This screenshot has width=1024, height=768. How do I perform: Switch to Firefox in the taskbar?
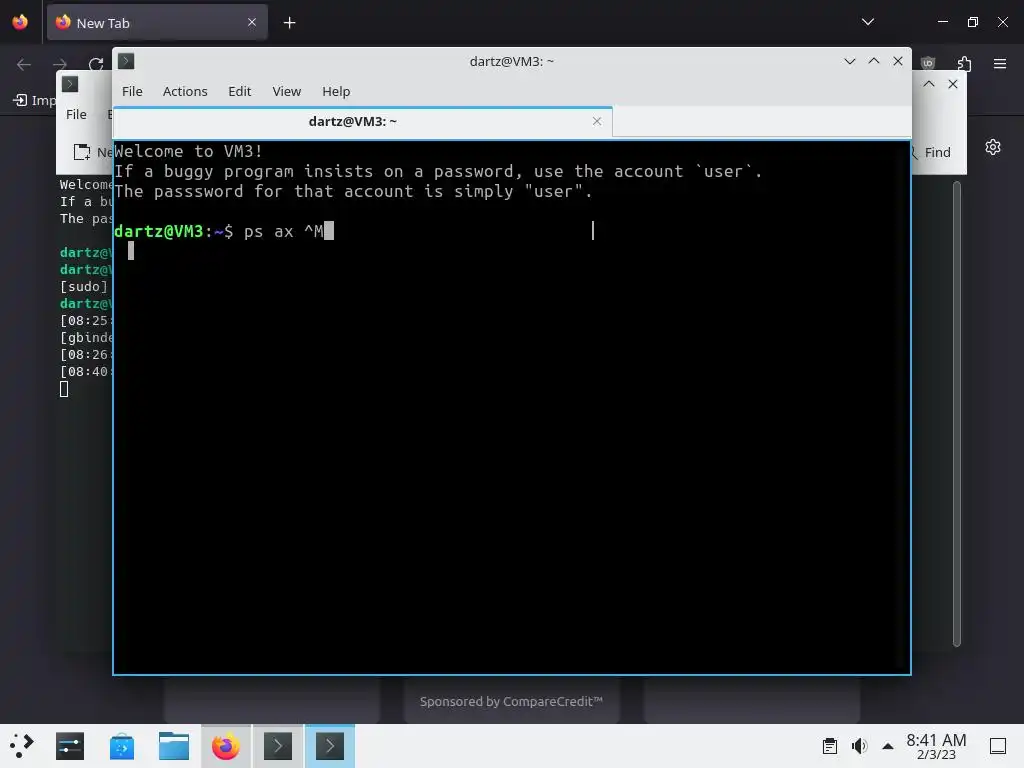point(226,746)
